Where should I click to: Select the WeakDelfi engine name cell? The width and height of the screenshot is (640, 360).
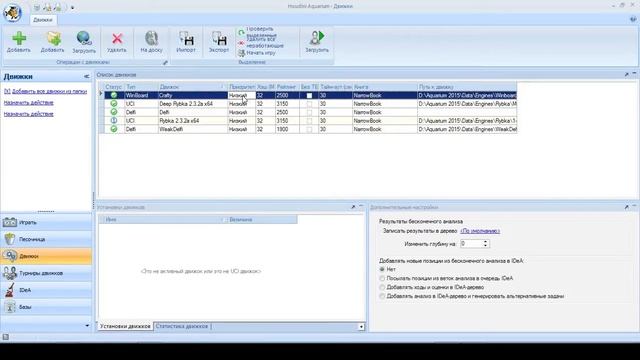click(193, 129)
